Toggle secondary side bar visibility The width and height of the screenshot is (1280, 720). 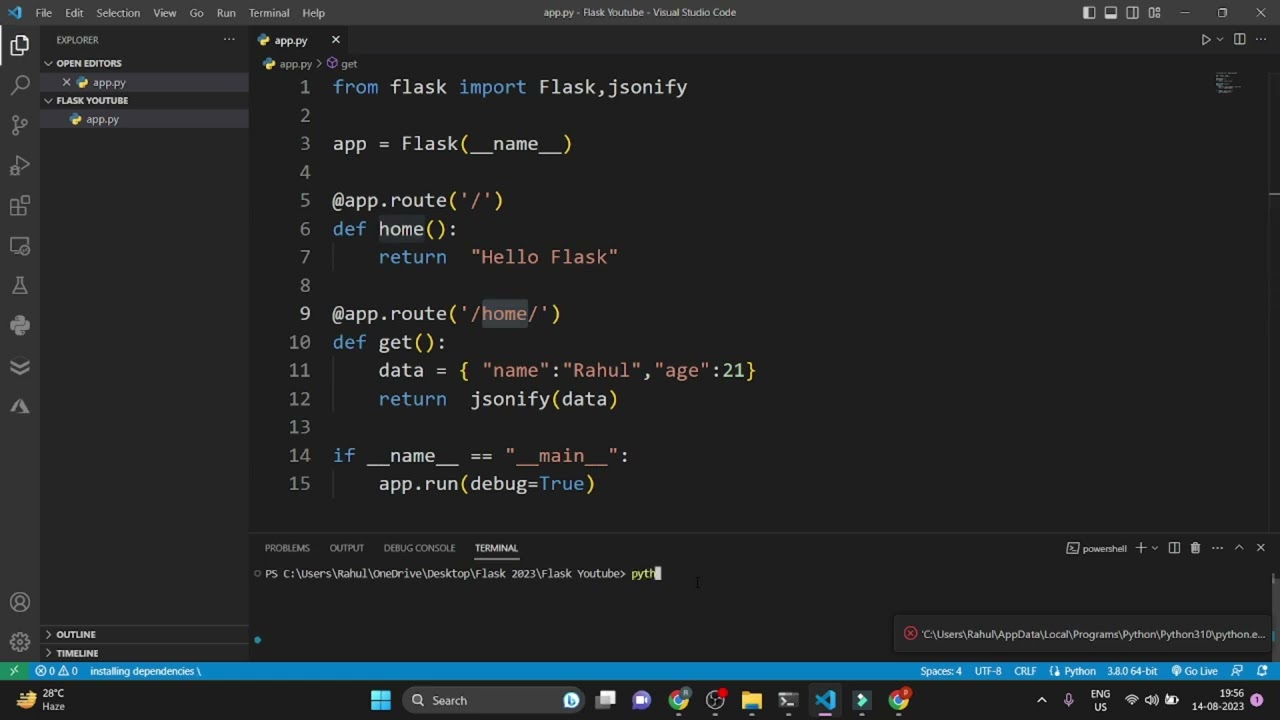point(1133,13)
